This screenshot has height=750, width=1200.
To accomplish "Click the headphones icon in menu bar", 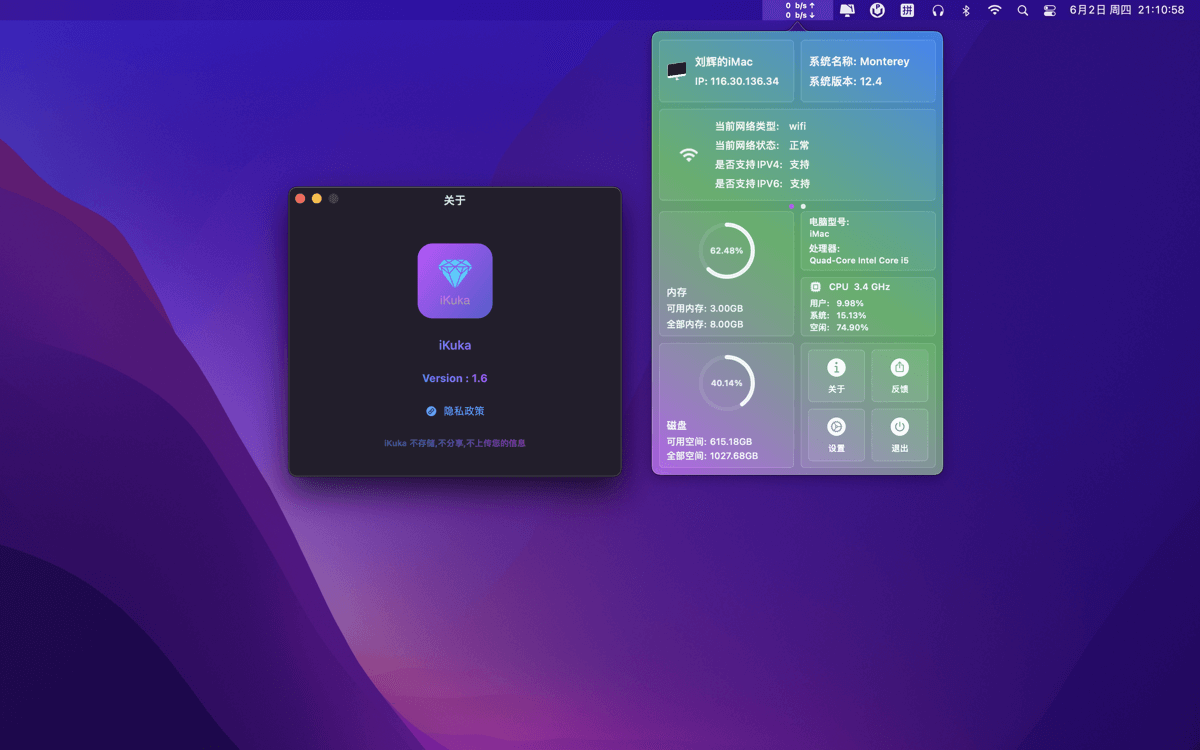I will point(938,10).
